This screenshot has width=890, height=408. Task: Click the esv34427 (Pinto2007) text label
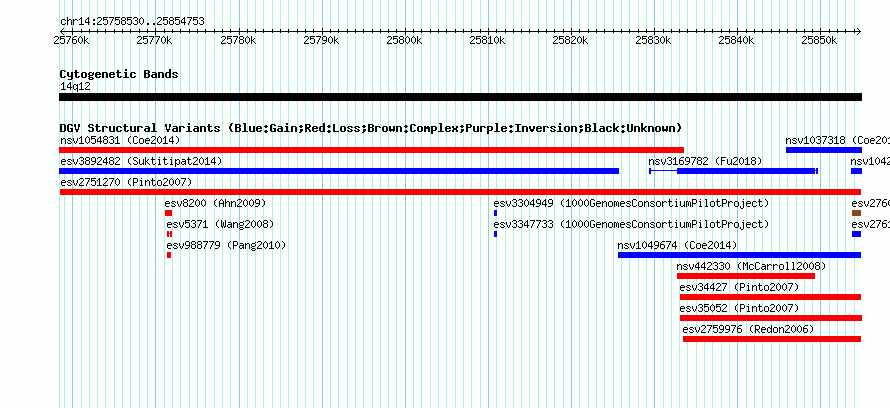pyautogui.click(x=739, y=287)
